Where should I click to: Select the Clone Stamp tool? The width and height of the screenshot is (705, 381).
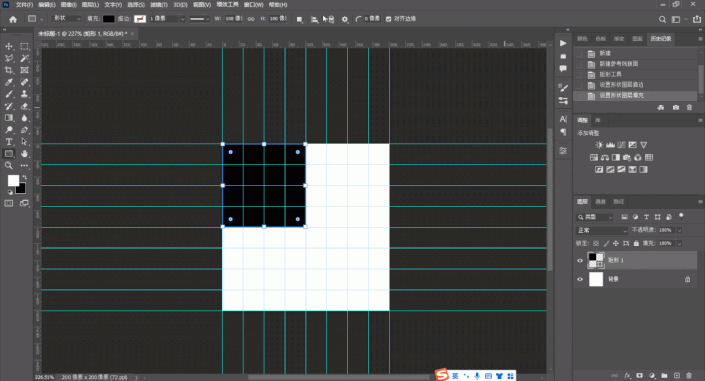24,94
